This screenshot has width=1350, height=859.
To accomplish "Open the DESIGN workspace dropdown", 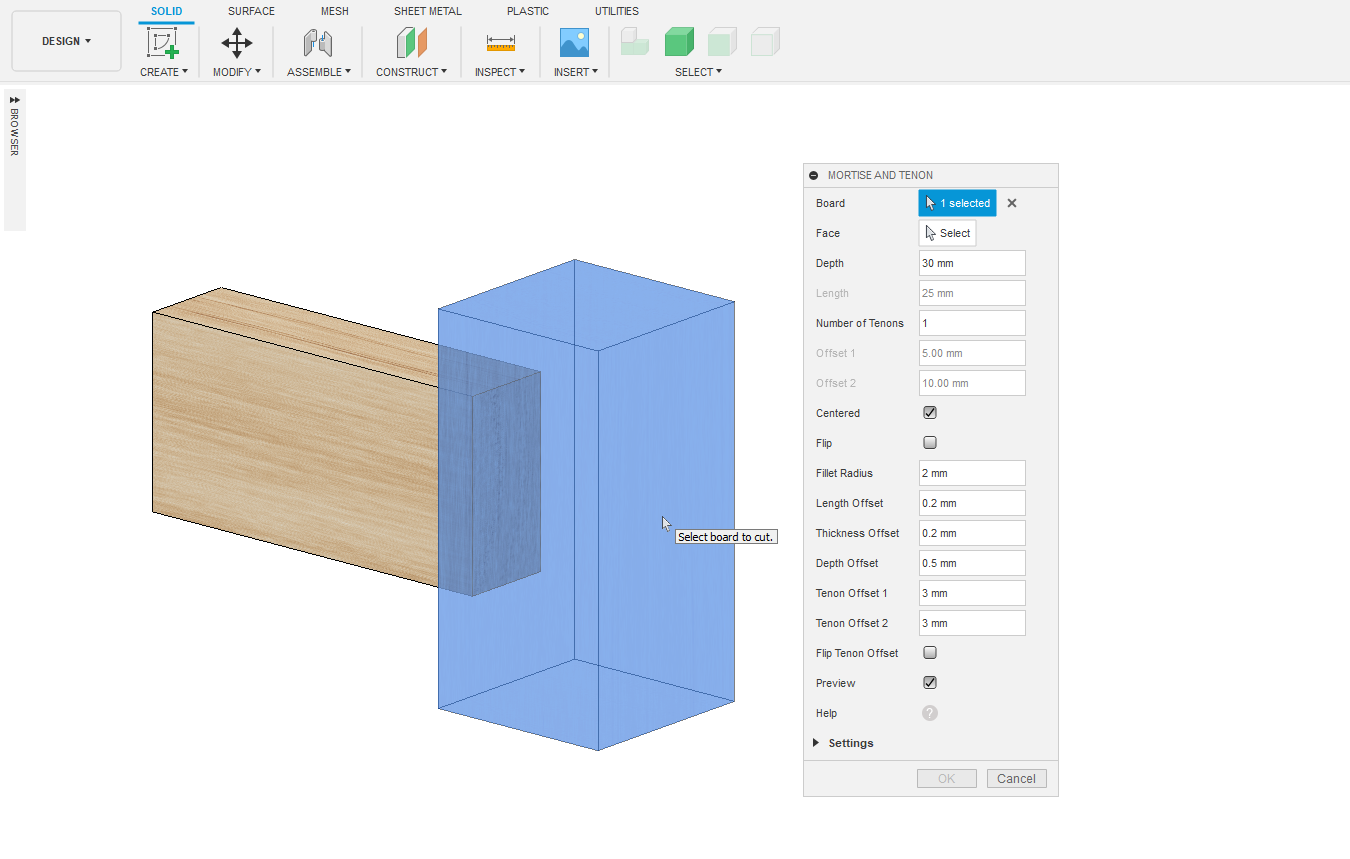I will coord(66,41).
